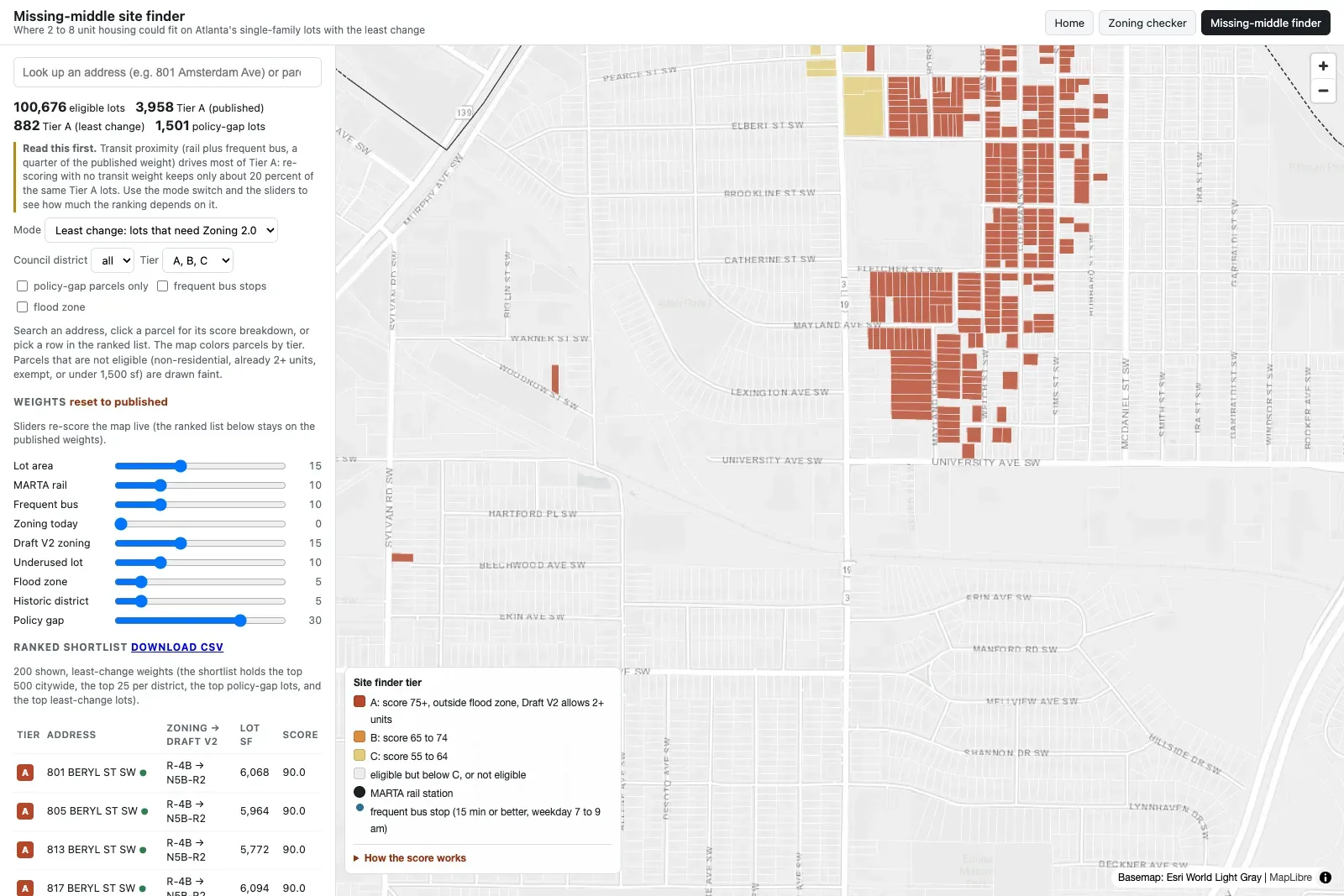Adjust the Lot area weight slider
This screenshot has width=1344, height=896.
pyautogui.click(x=200, y=466)
